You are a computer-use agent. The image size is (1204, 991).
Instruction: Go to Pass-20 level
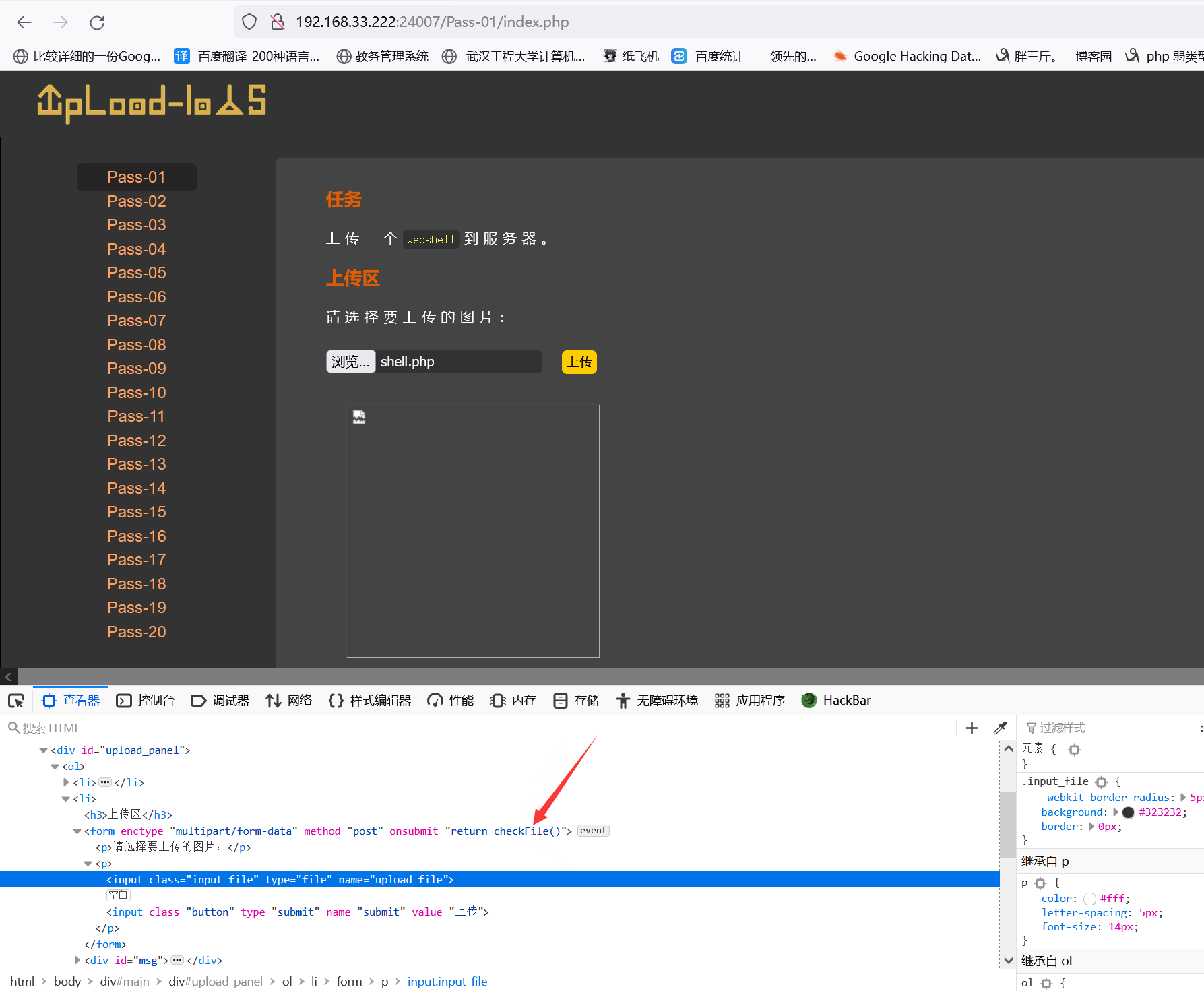tap(136, 632)
